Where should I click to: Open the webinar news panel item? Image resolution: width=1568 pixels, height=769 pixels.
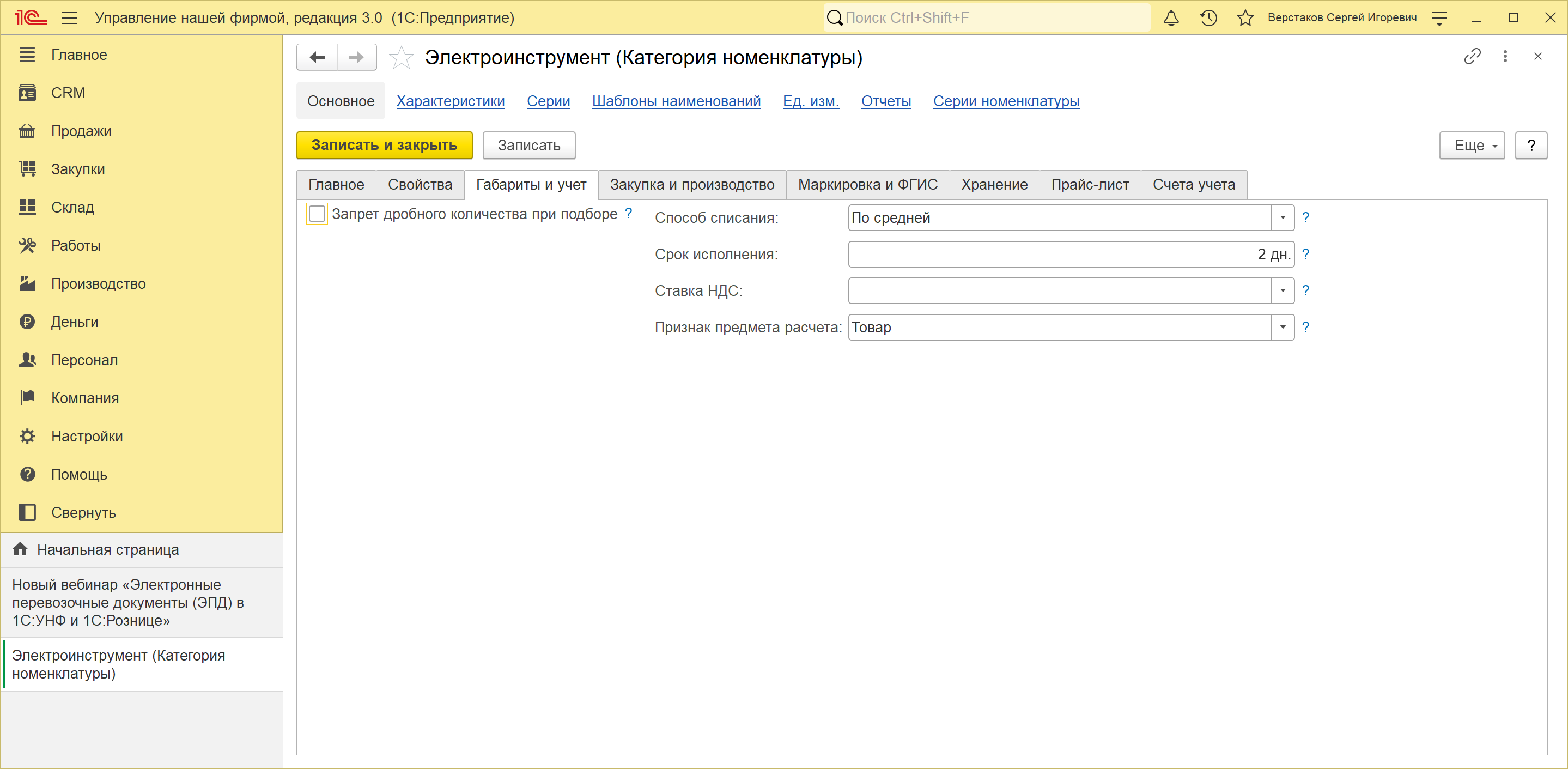pyautogui.click(x=142, y=602)
